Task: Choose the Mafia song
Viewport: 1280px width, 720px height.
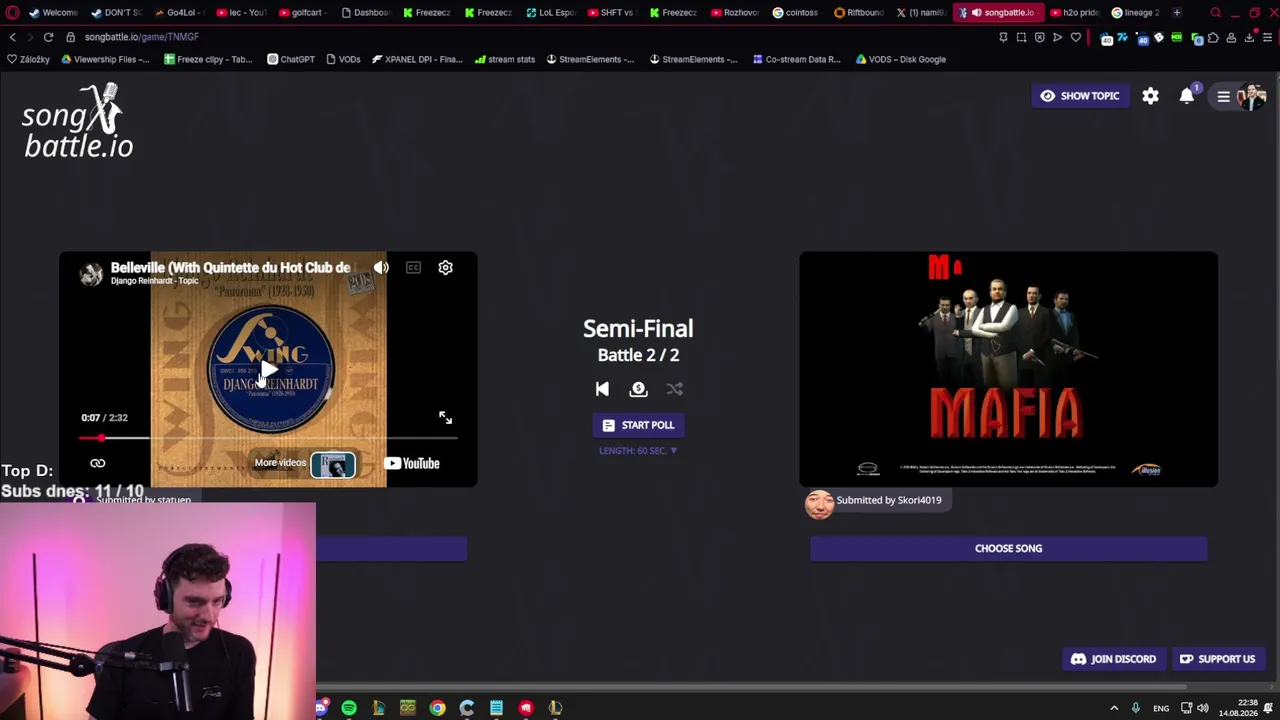Action: point(1008,548)
